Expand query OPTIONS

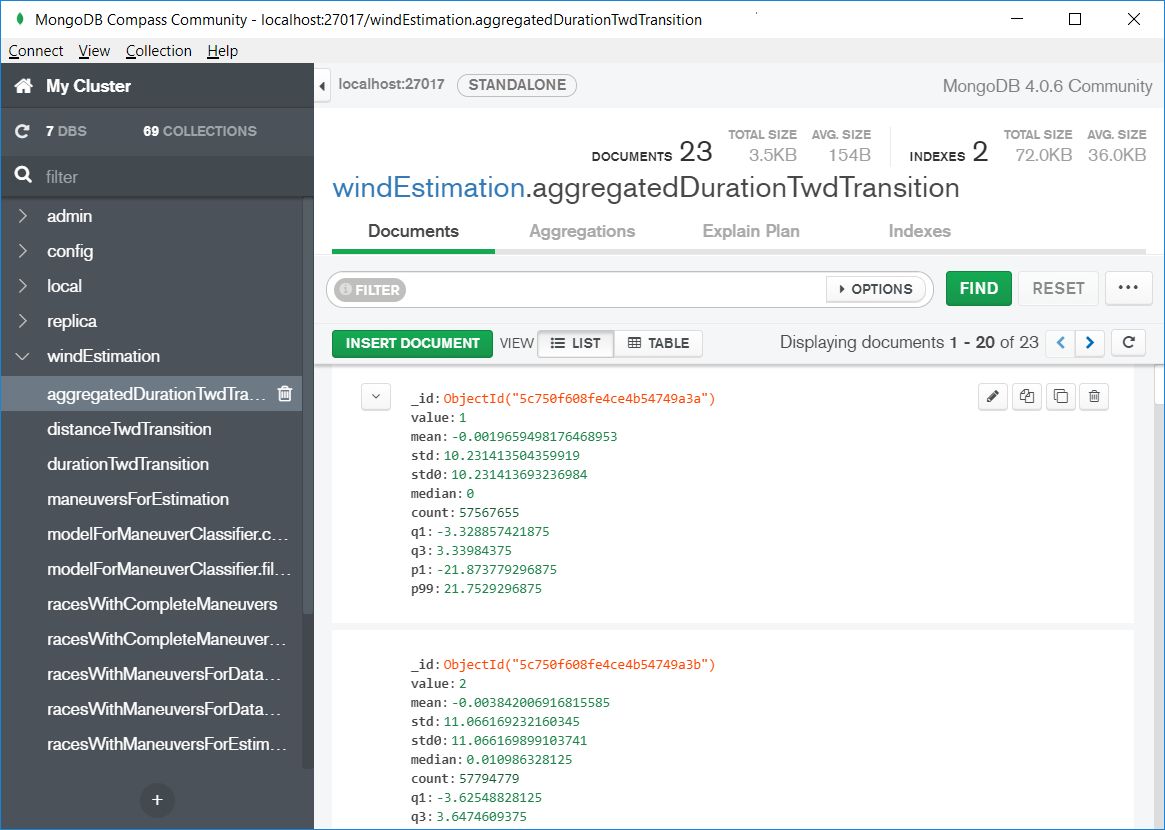click(876, 289)
